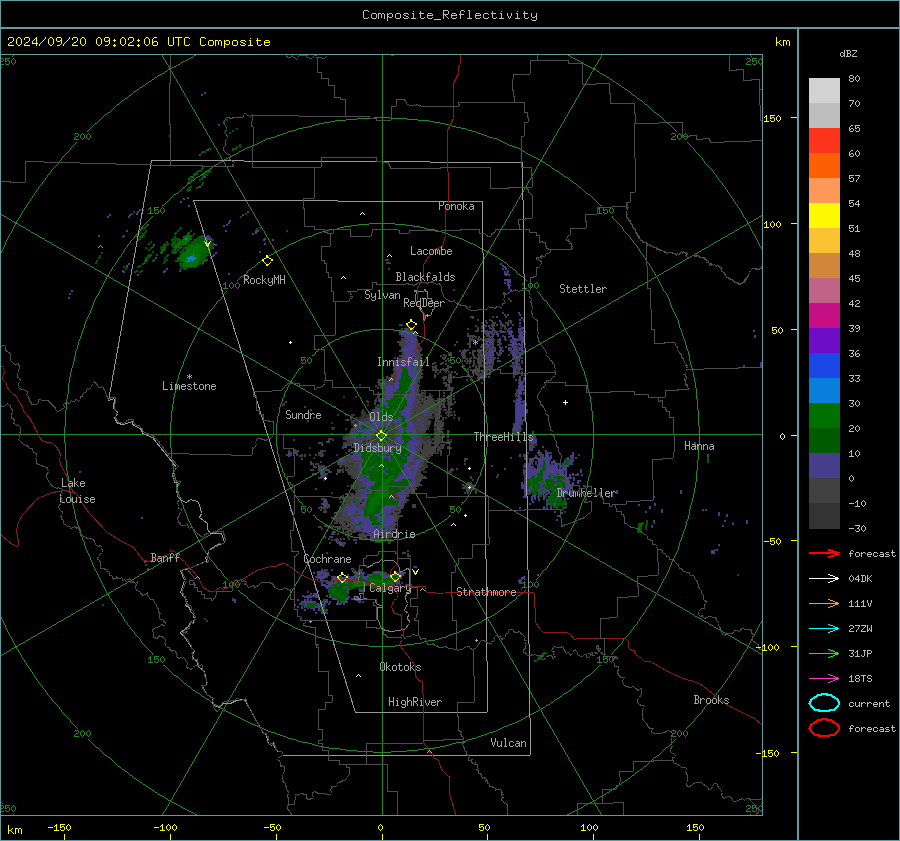Click the Lacombe label

click(431, 251)
